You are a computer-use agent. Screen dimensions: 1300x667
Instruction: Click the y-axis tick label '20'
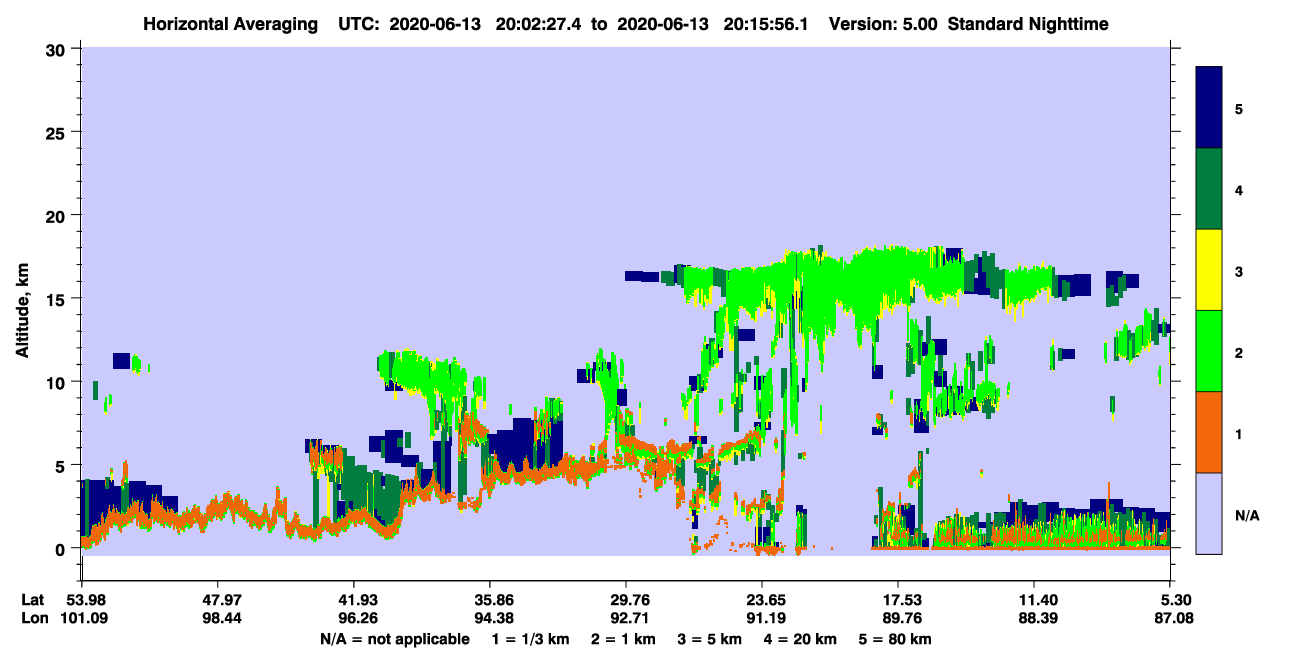(x=58, y=215)
